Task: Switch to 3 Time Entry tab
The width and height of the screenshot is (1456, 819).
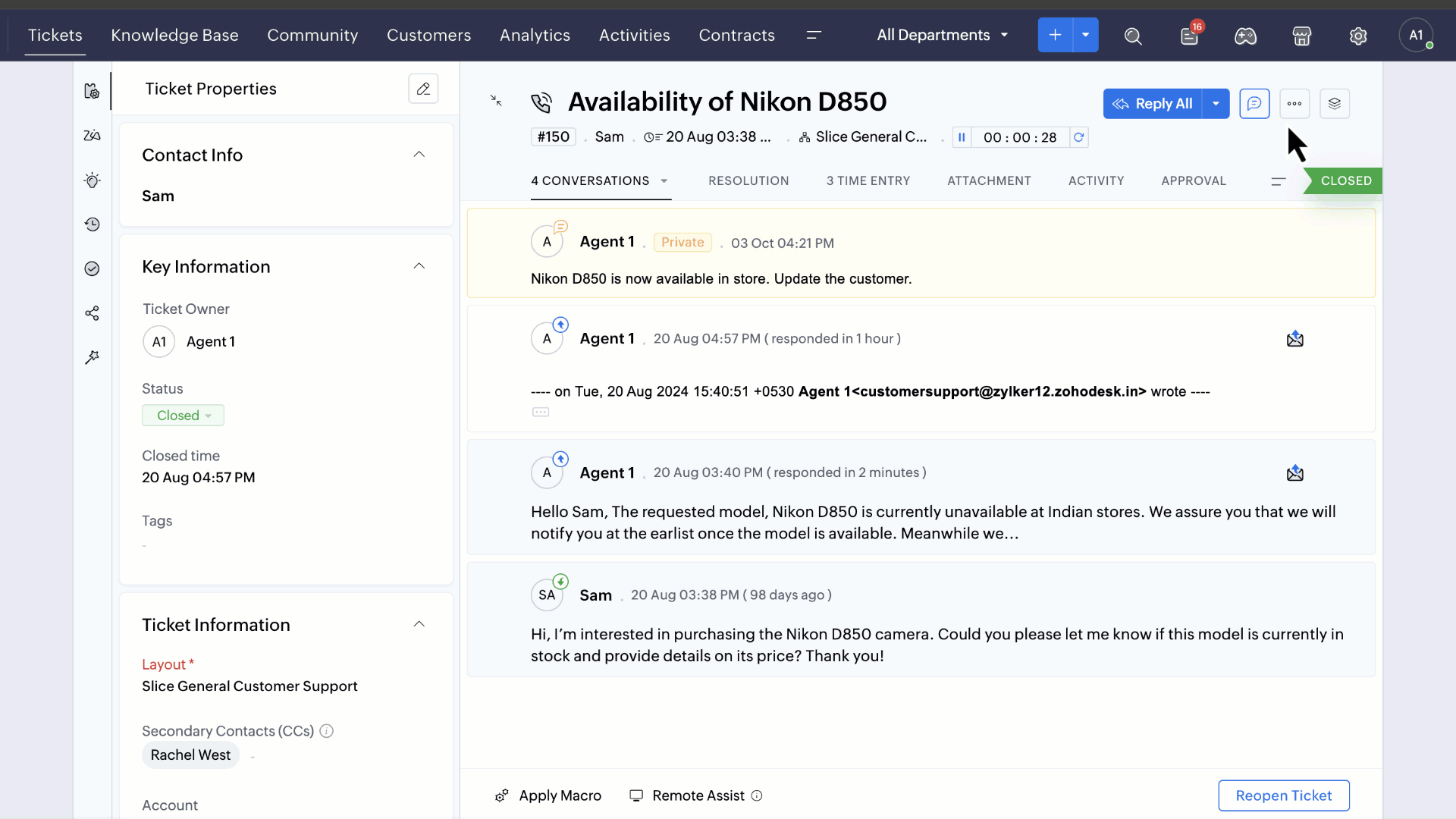Action: coord(868,180)
